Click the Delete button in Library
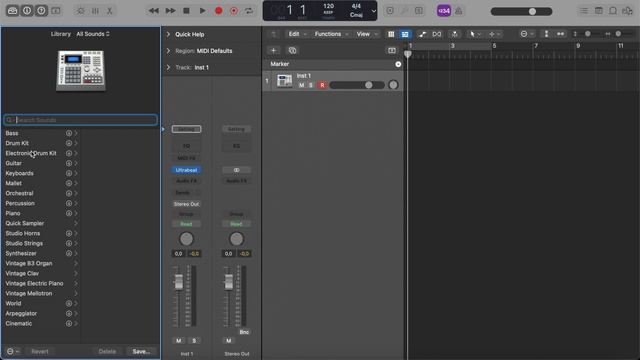The height and width of the screenshot is (360, 640). coord(107,351)
